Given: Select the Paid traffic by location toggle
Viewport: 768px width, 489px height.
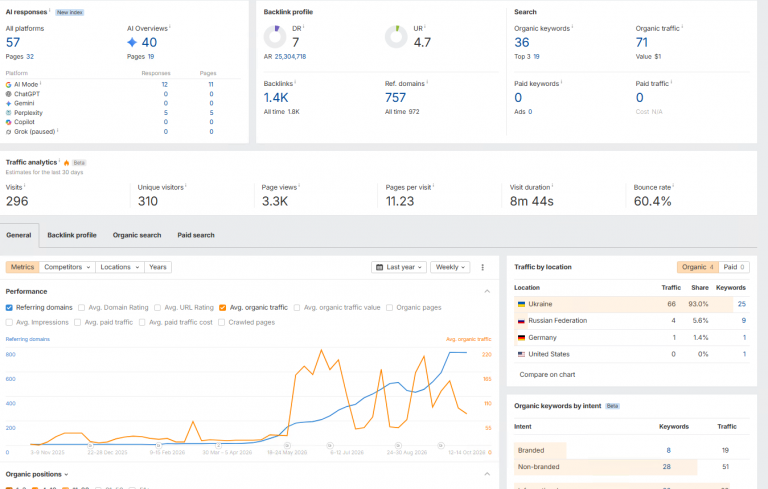Looking at the screenshot, I should [x=734, y=267].
